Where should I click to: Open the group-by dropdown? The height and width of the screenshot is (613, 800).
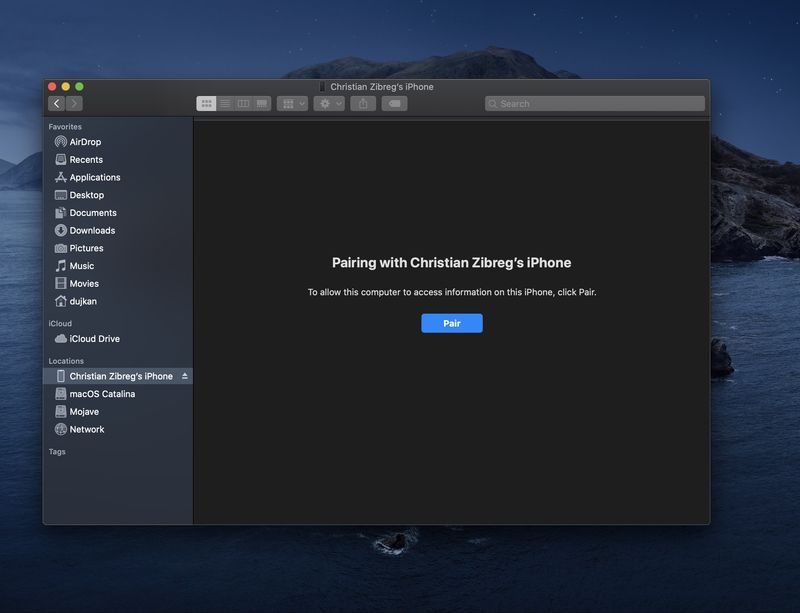coord(292,104)
